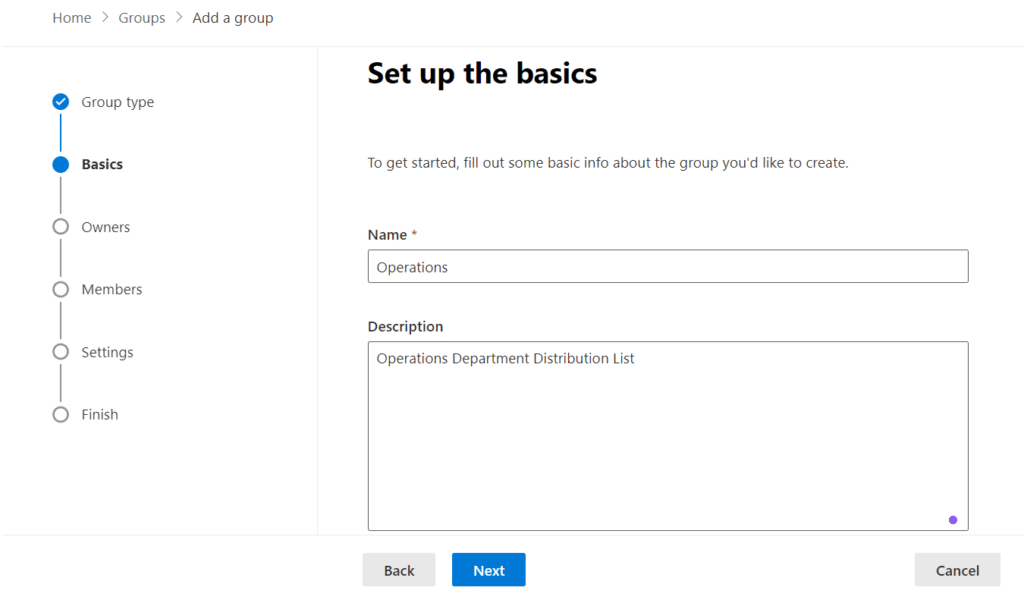Select the Settings step circle

click(61, 352)
